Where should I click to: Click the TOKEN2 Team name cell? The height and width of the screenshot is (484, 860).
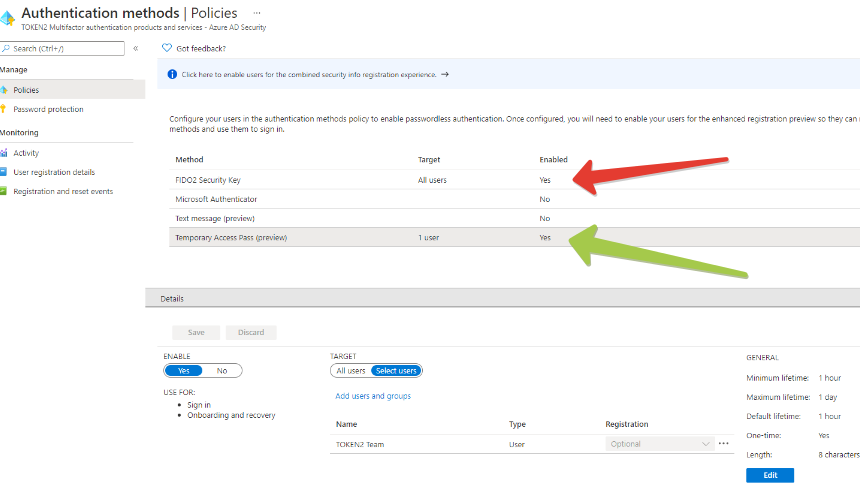[x=360, y=444]
